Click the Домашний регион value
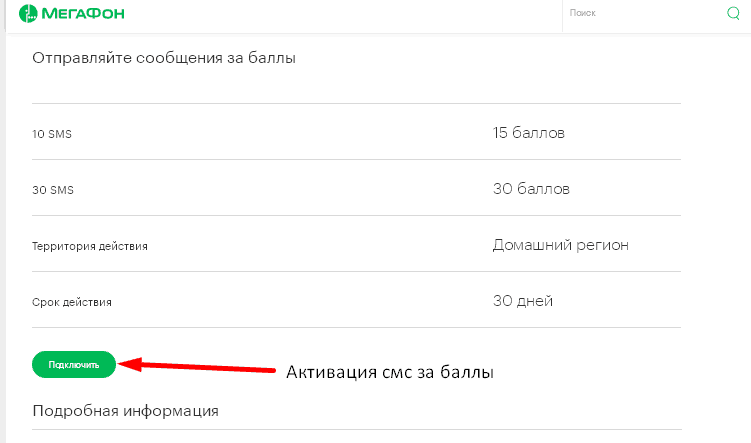 (x=561, y=244)
